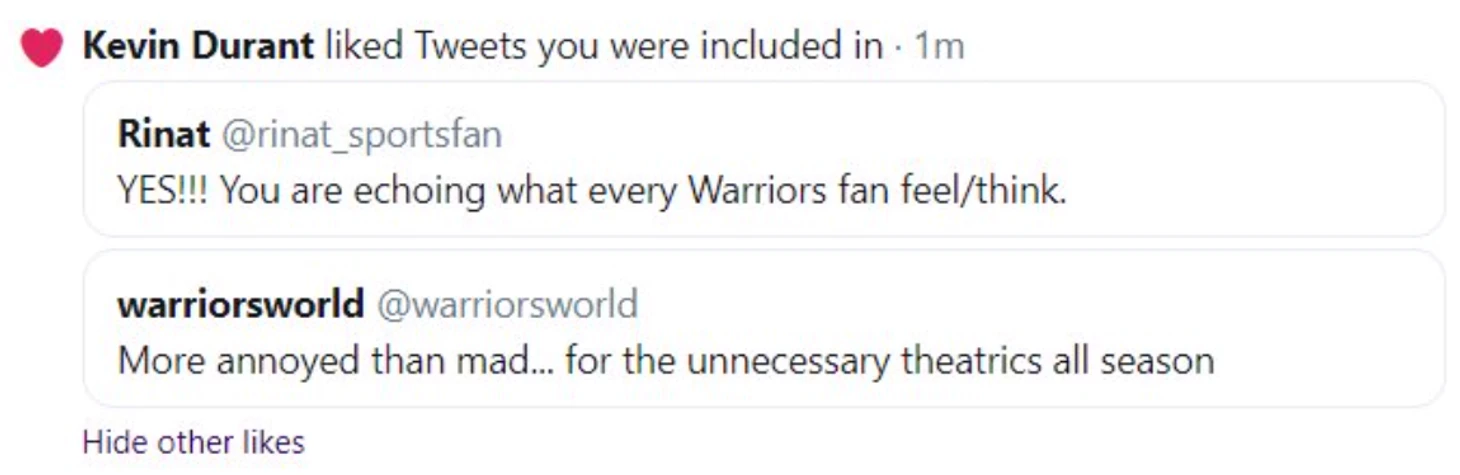Screen dimensions: 1460x475
Task: Click the @rinat_sportsfan handle
Action: pos(361,135)
